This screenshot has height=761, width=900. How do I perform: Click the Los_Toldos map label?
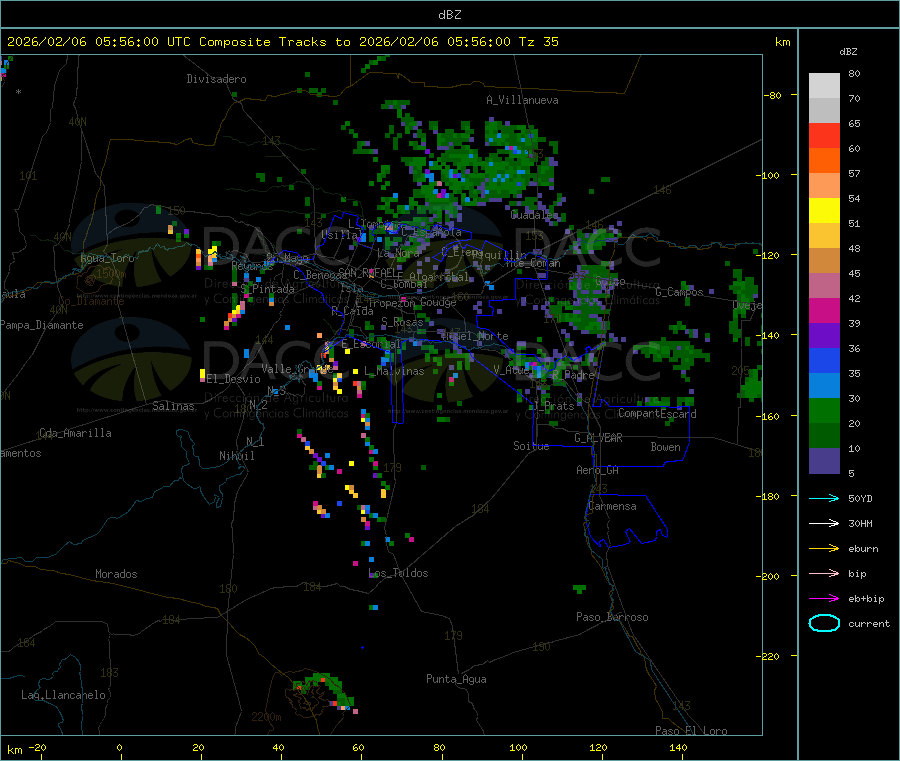[398, 573]
